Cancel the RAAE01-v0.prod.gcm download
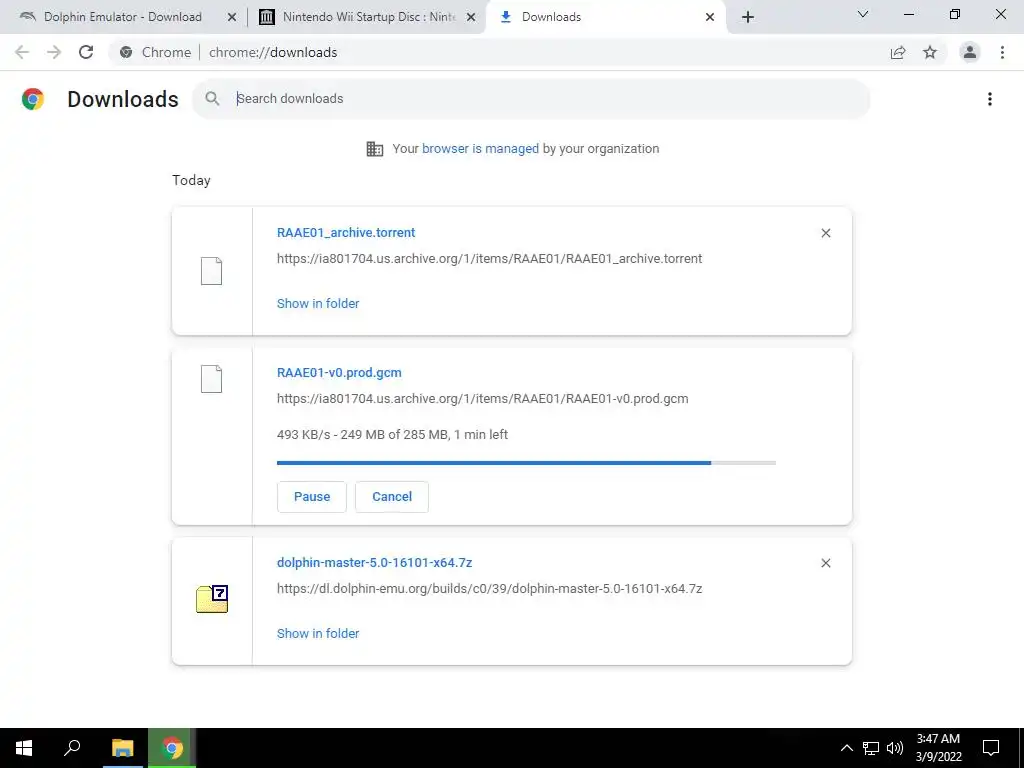This screenshot has height=768, width=1024. [x=392, y=497]
